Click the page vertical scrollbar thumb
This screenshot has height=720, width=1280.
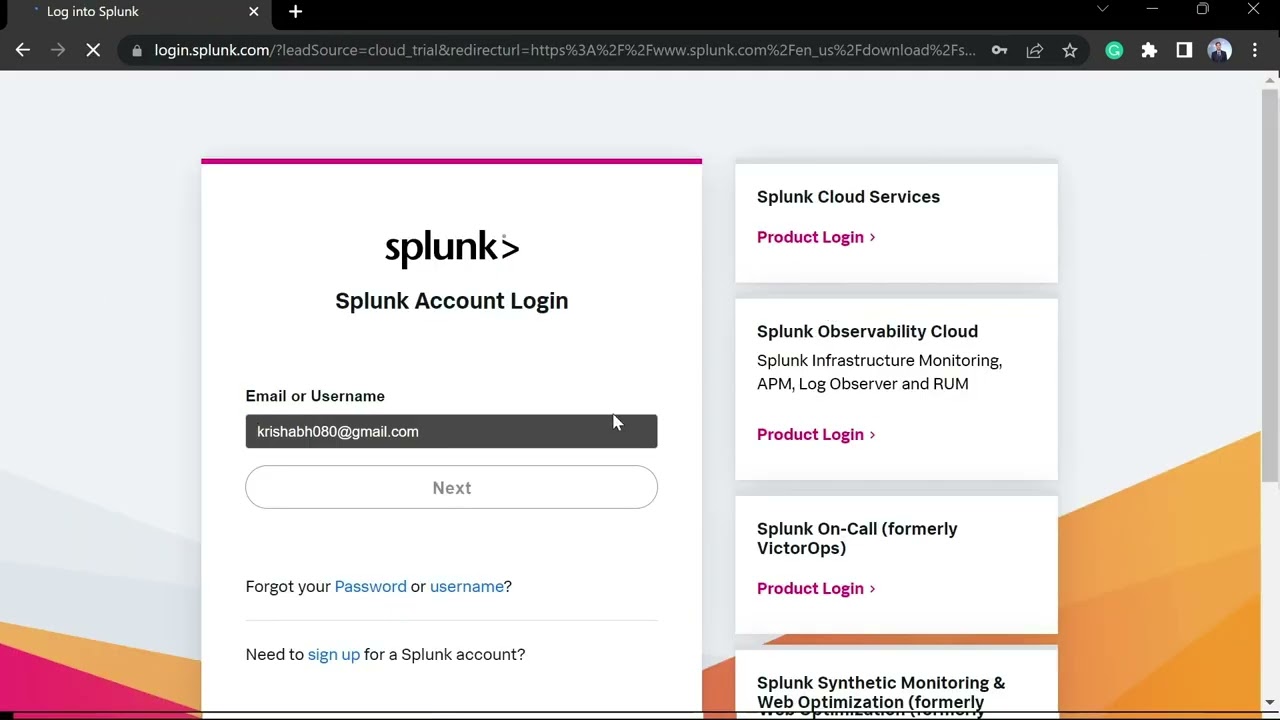[x=1270, y=285]
